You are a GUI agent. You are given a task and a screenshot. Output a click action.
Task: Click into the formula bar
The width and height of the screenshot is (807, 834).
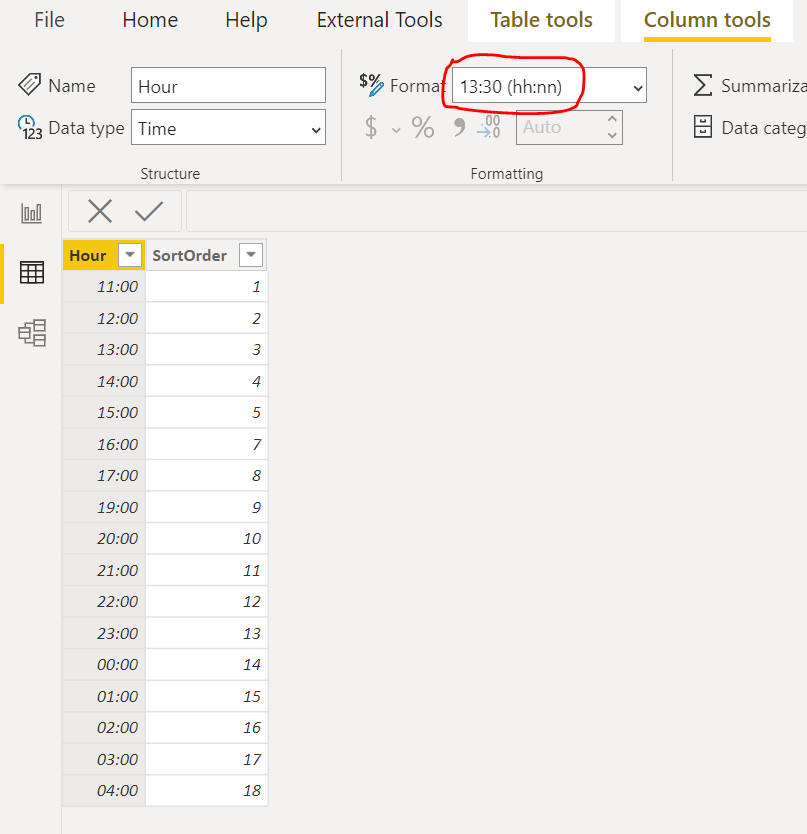point(496,211)
